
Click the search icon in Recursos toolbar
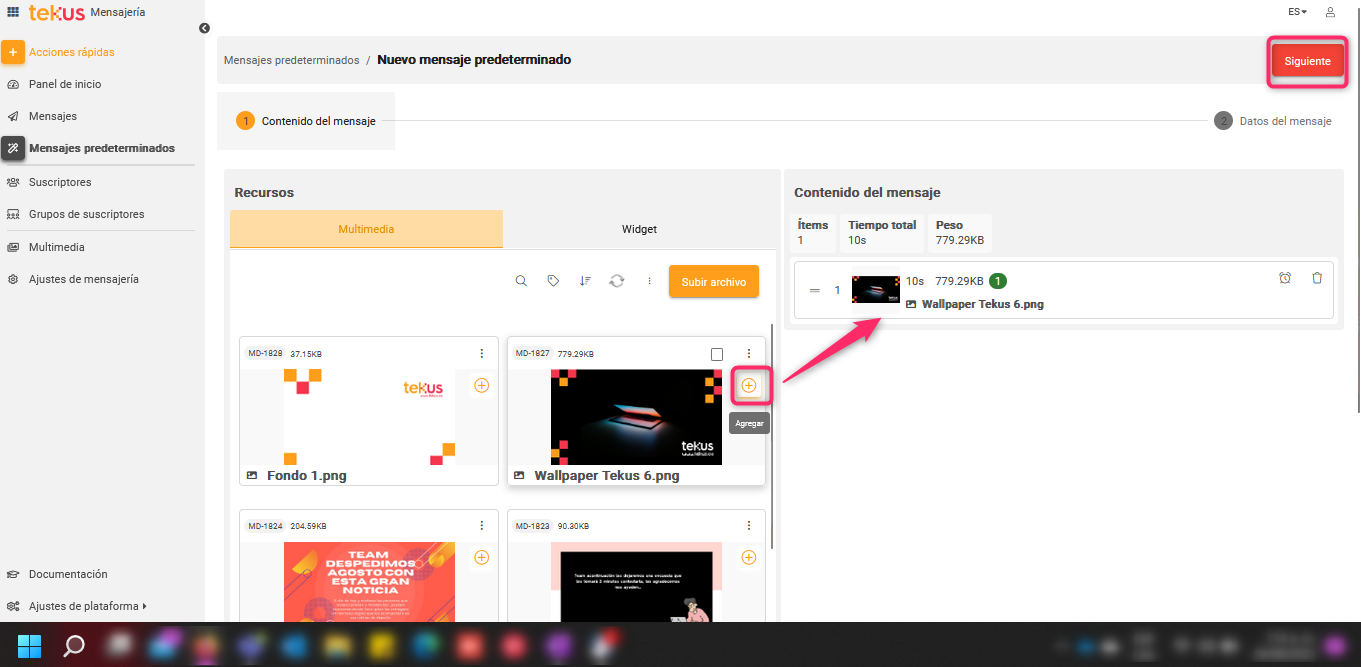pos(521,282)
